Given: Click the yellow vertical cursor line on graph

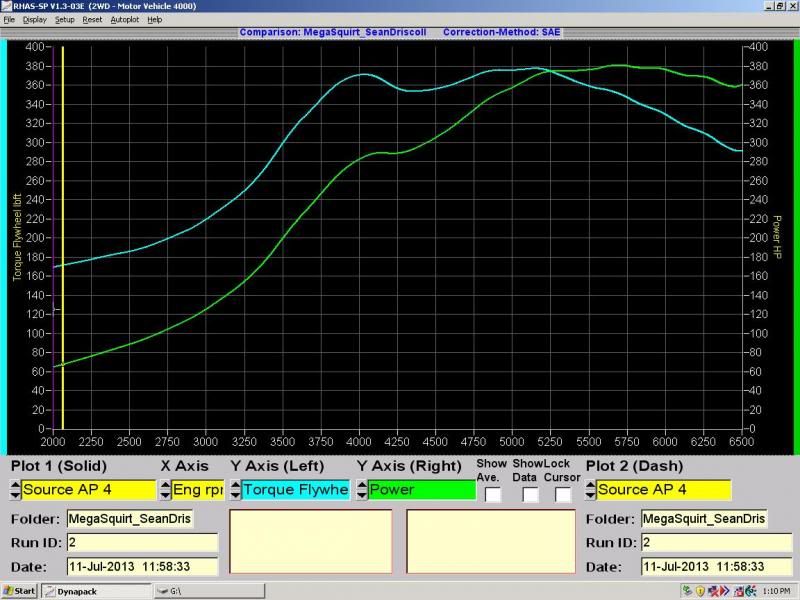Looking at the screenshot, I should coord(62,250).
